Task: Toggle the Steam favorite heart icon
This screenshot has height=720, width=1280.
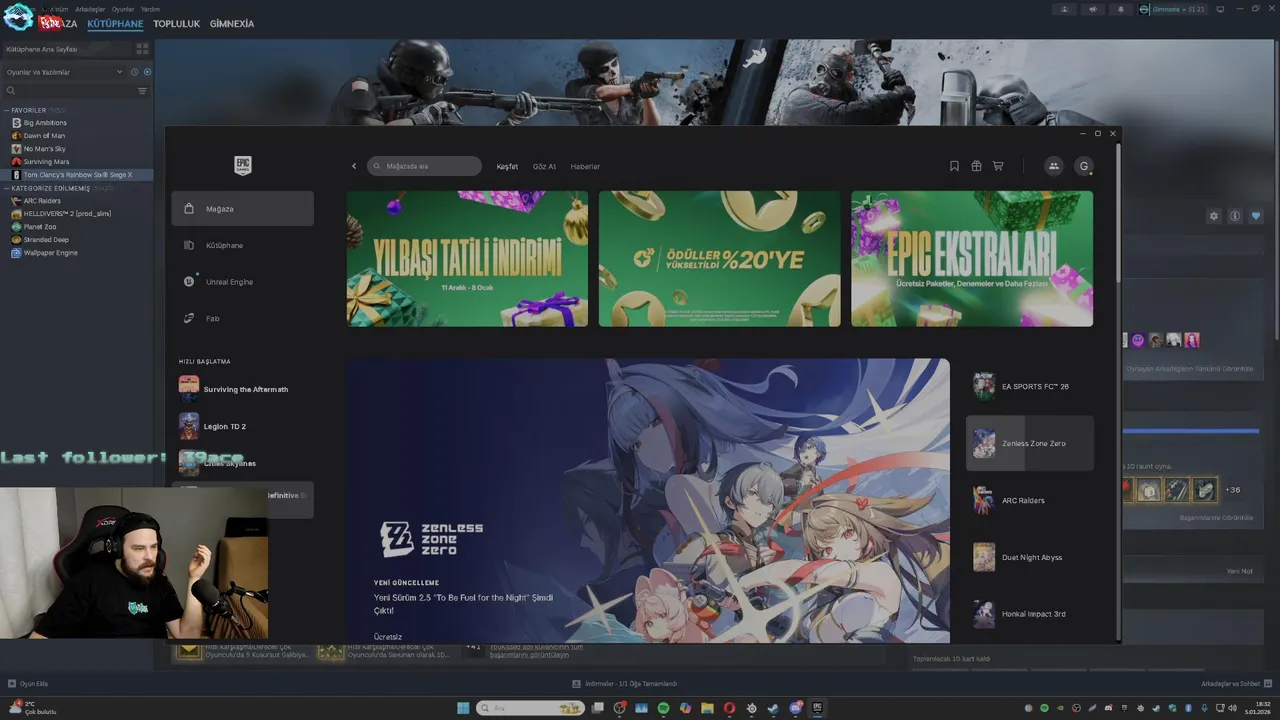Action: click(x=1256, y=216)
